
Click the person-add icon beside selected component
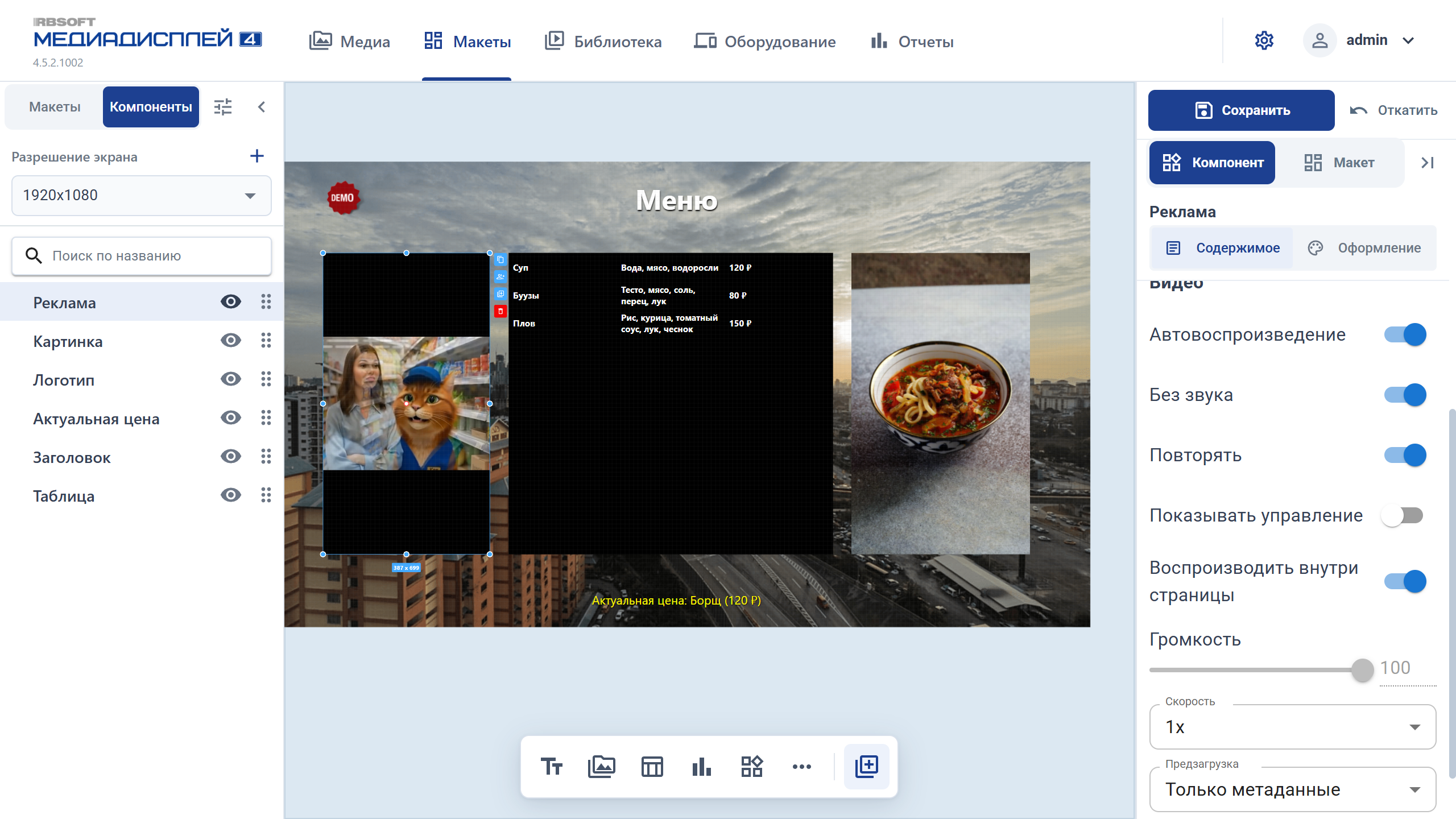[500, 277]
